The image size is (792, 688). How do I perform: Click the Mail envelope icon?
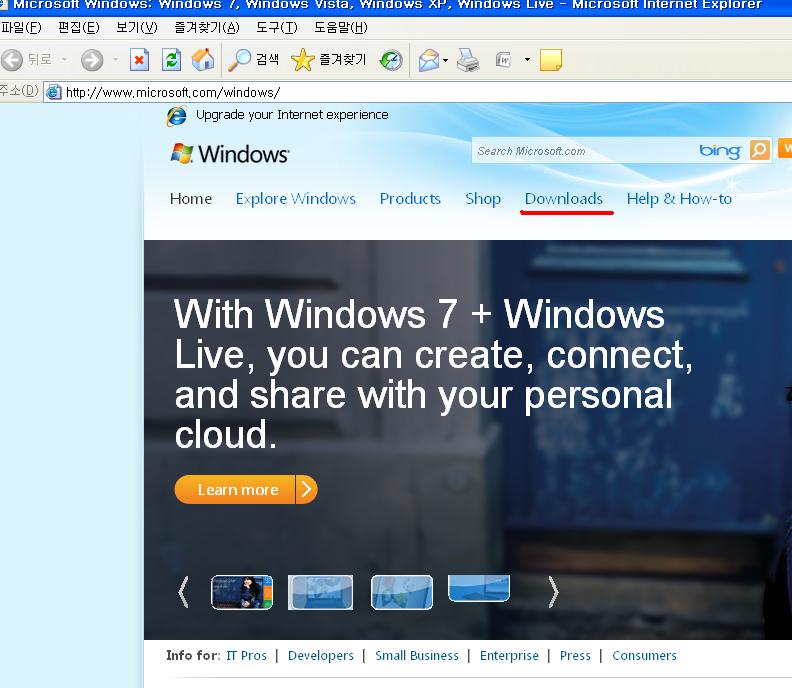click(429, 60)
